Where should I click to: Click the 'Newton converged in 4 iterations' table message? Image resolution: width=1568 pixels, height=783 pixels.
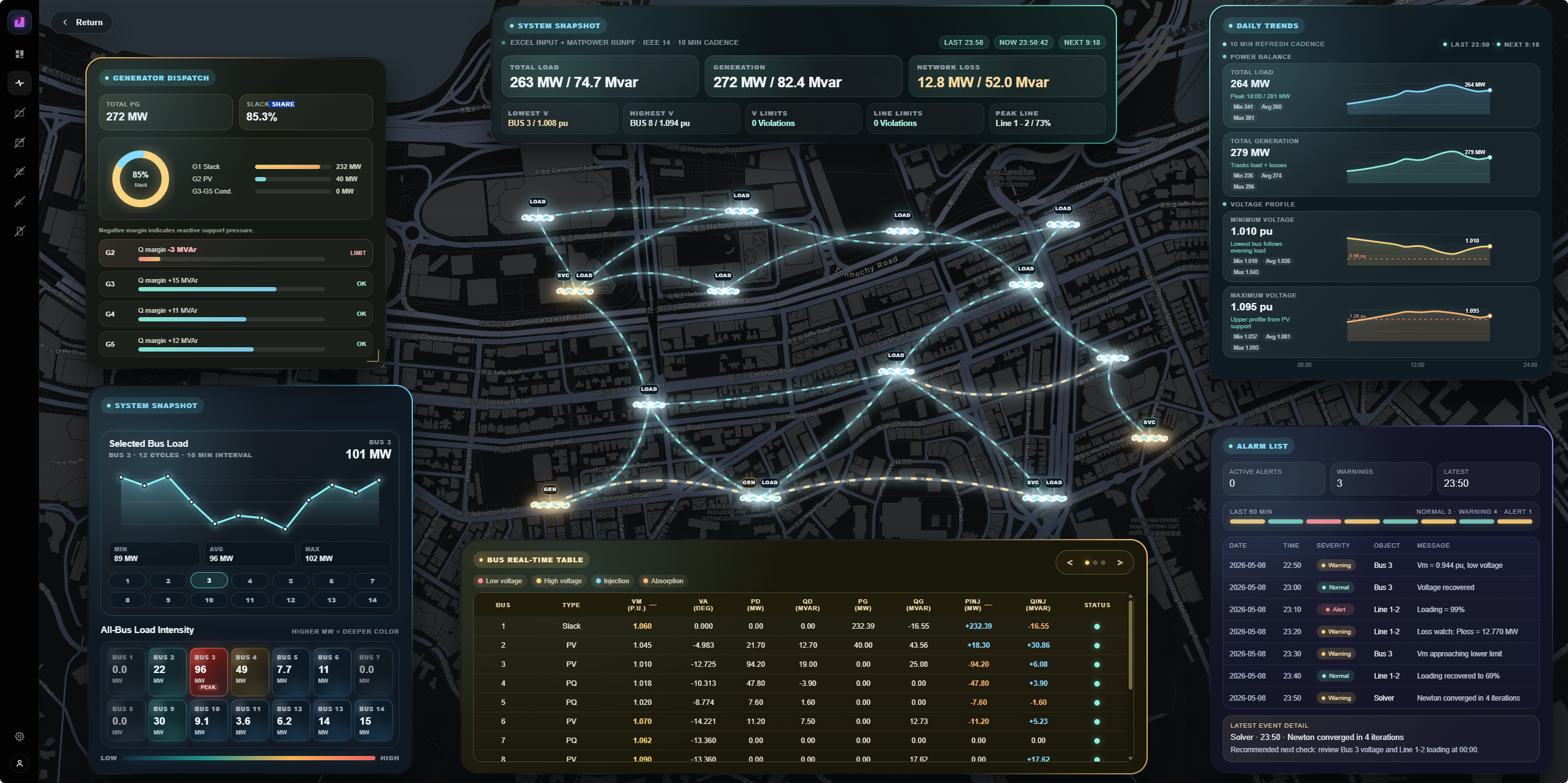coord(1468,698)
